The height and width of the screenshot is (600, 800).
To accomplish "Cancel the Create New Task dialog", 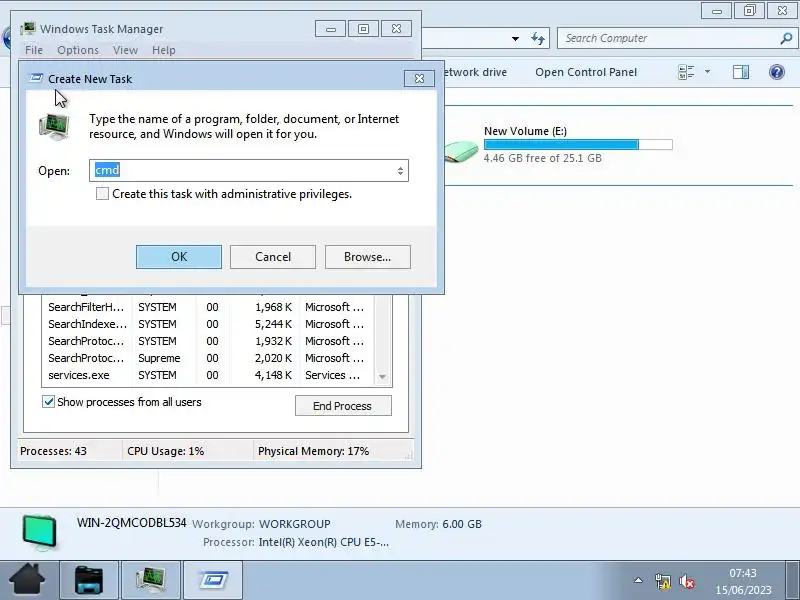I will (x=272, y=257).
